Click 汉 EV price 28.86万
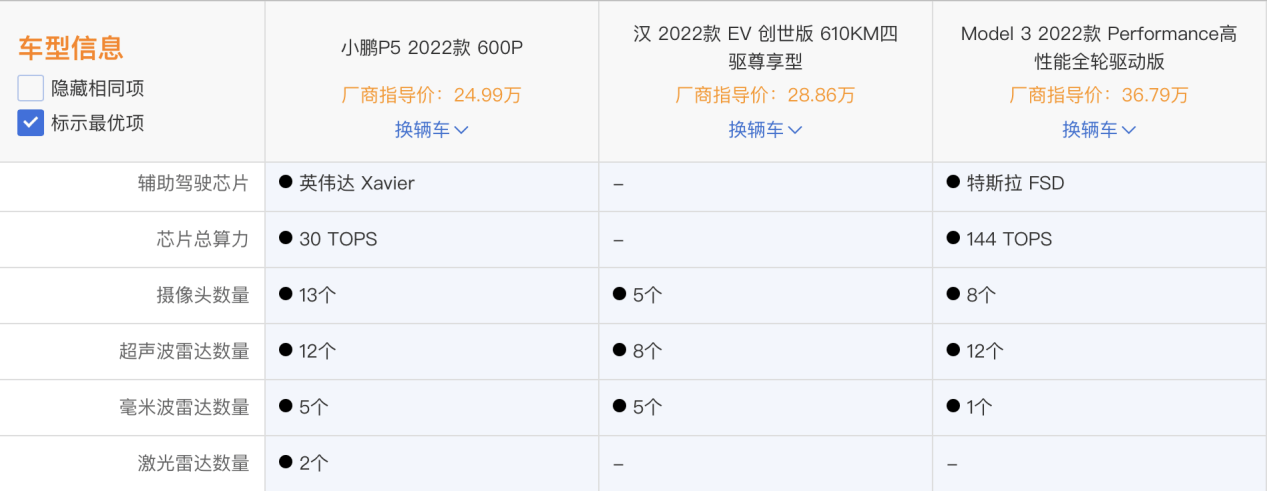 pos(765,96)
